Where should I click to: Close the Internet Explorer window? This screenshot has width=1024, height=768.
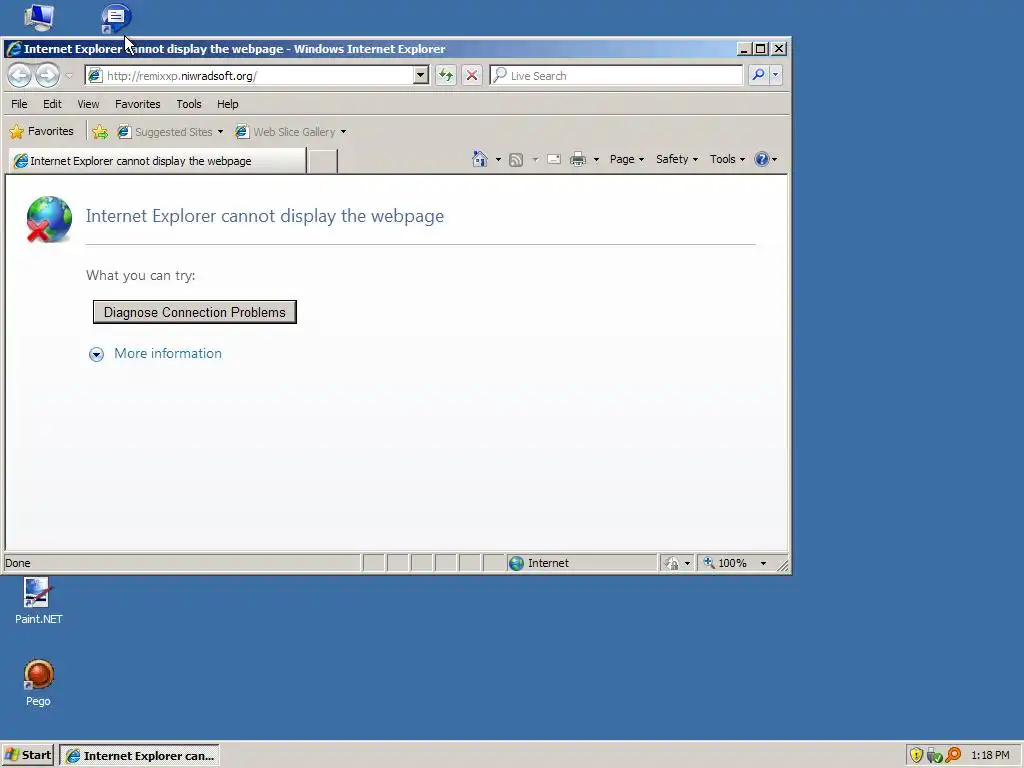click(779, 49)
